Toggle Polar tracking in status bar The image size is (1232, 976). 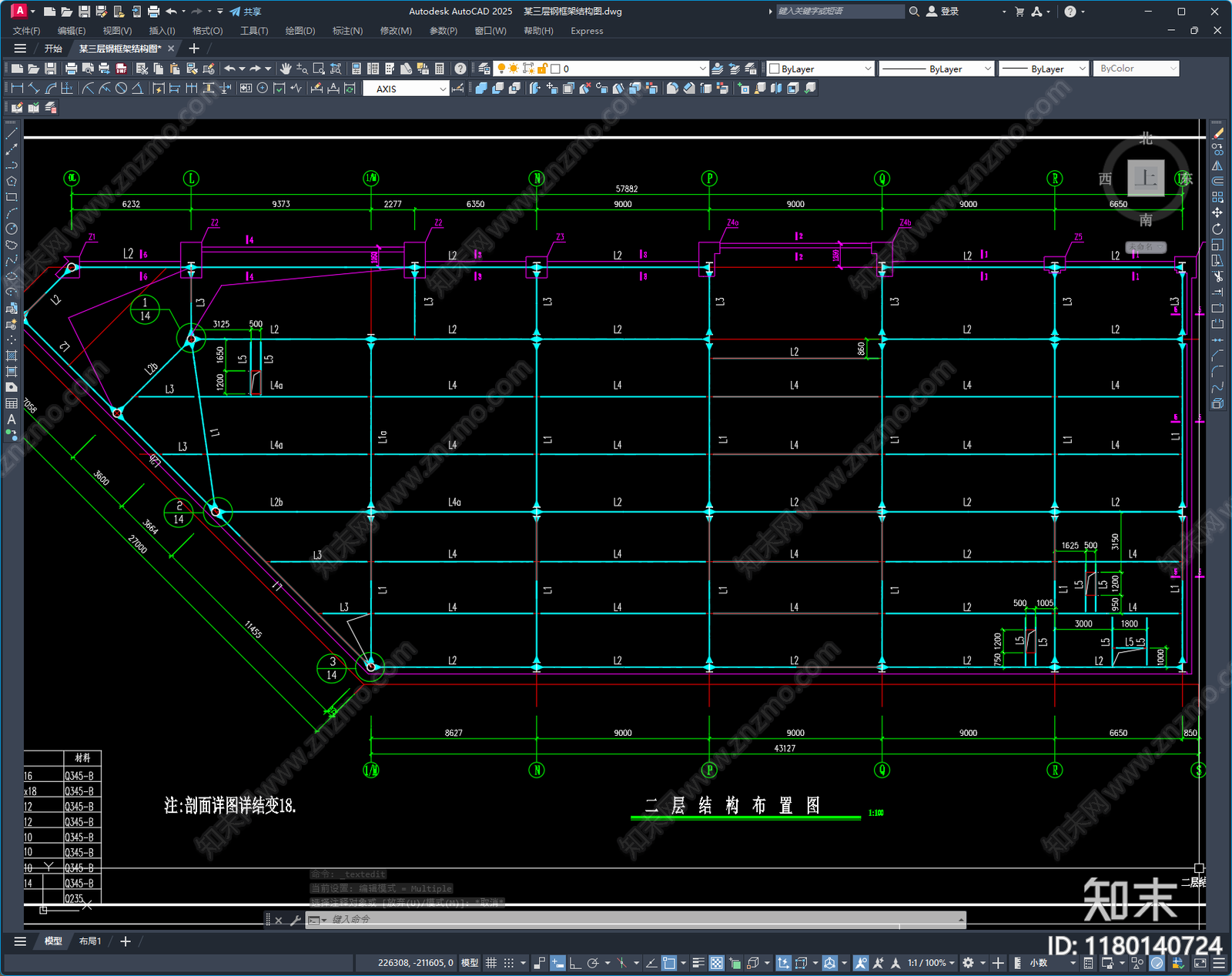tap(592, 963)
